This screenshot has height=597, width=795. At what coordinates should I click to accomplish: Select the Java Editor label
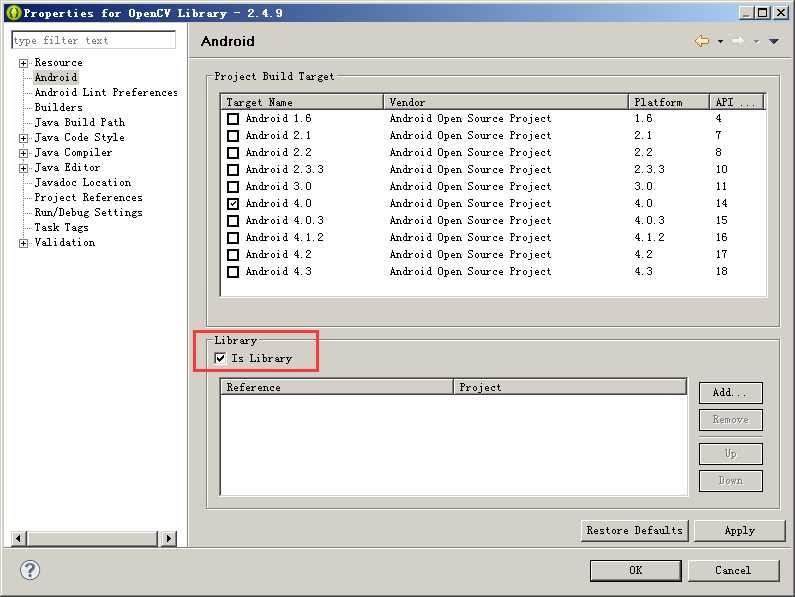click(x=67, y=167)
